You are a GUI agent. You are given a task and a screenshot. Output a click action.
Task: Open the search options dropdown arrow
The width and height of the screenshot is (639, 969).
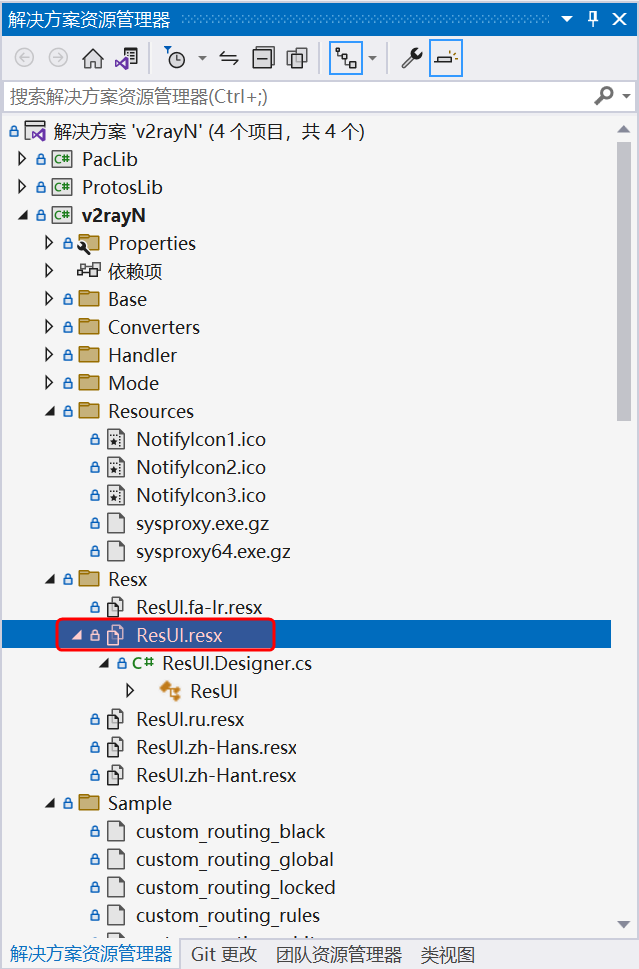627,96
